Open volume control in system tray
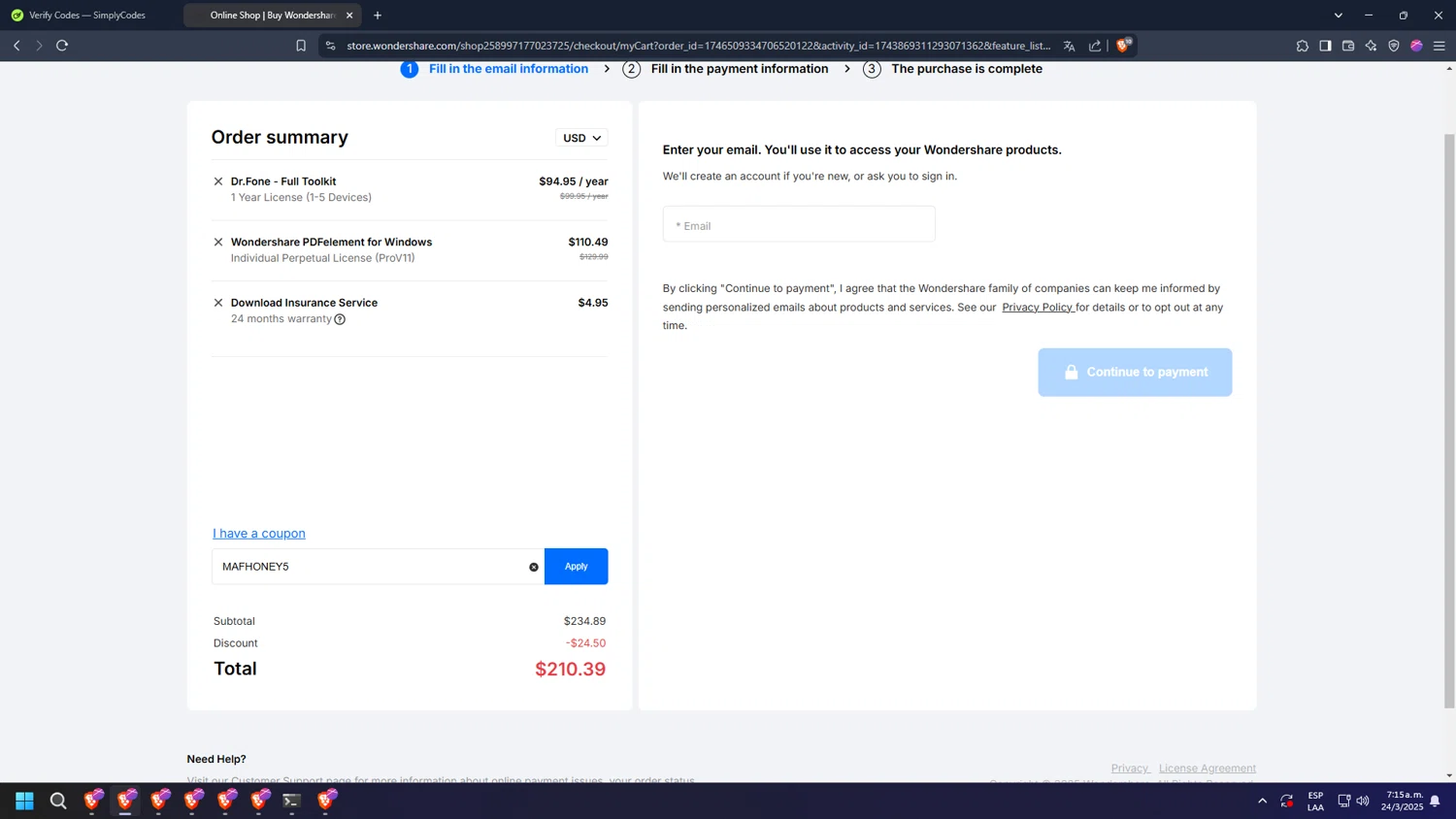 click(1363, 801)
